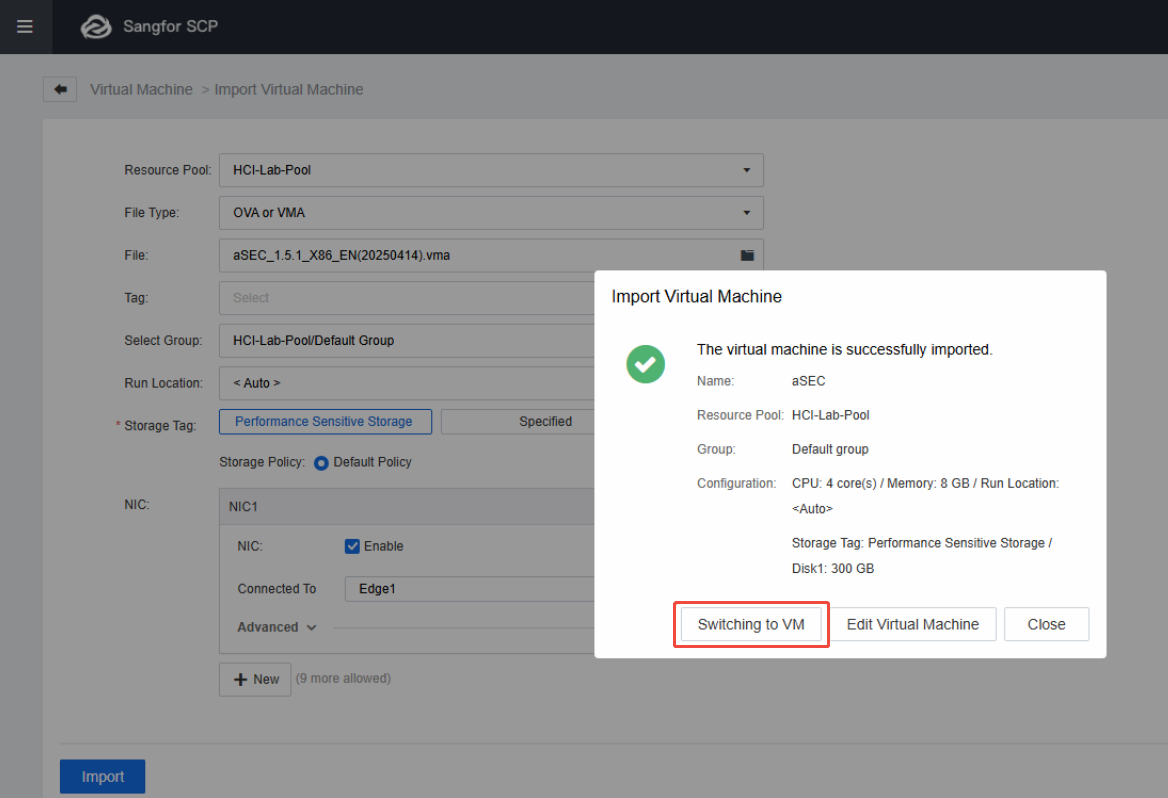1168x798 pixels.
Task: Click the Sangfor SCP title text
Action: pos(171,27)
